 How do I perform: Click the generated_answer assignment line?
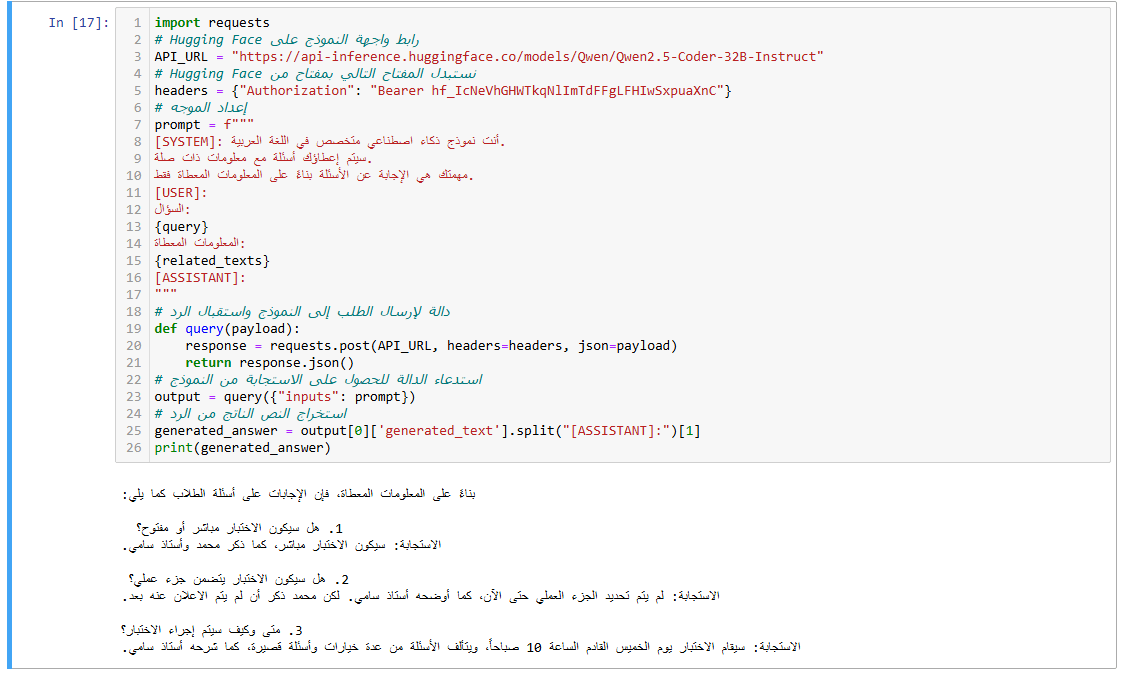click(x=427, y=431)
